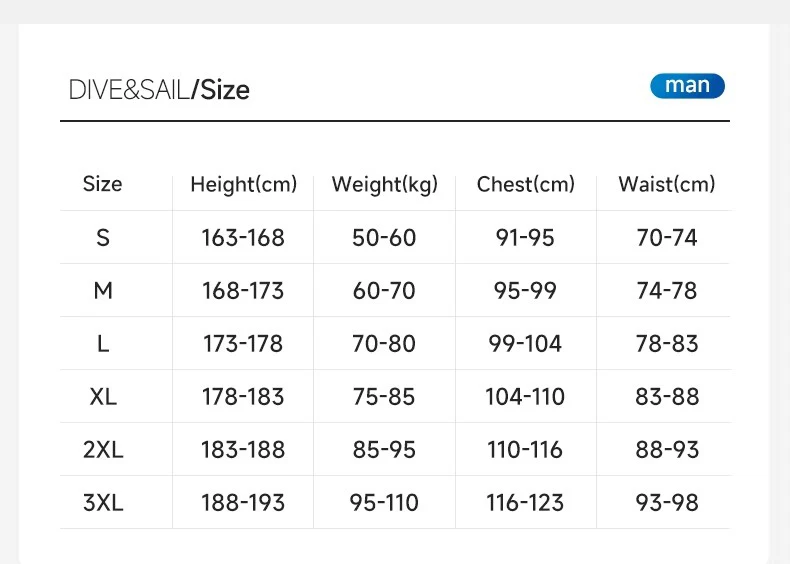Viewport: 790px width, 564px height.
Task: Click chest cell 116-123
Action: (525, 503)
